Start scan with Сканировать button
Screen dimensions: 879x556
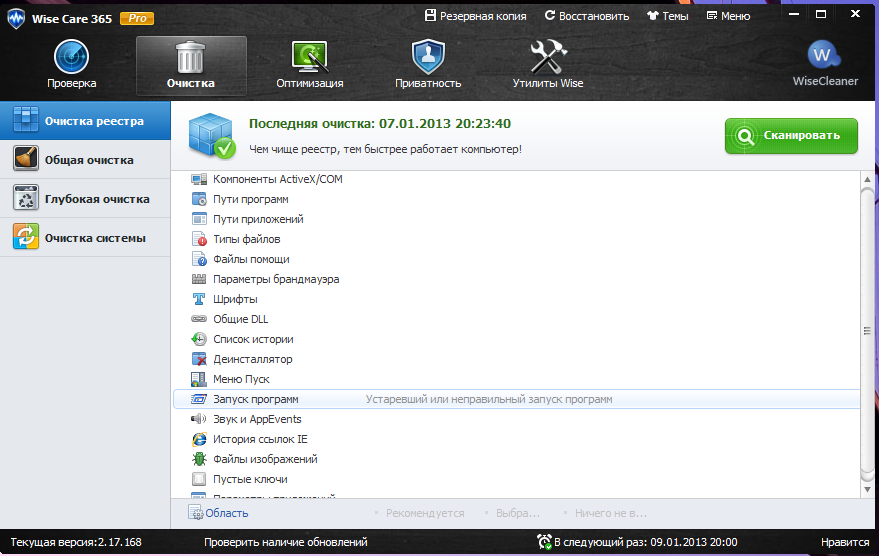coord(791,136)
